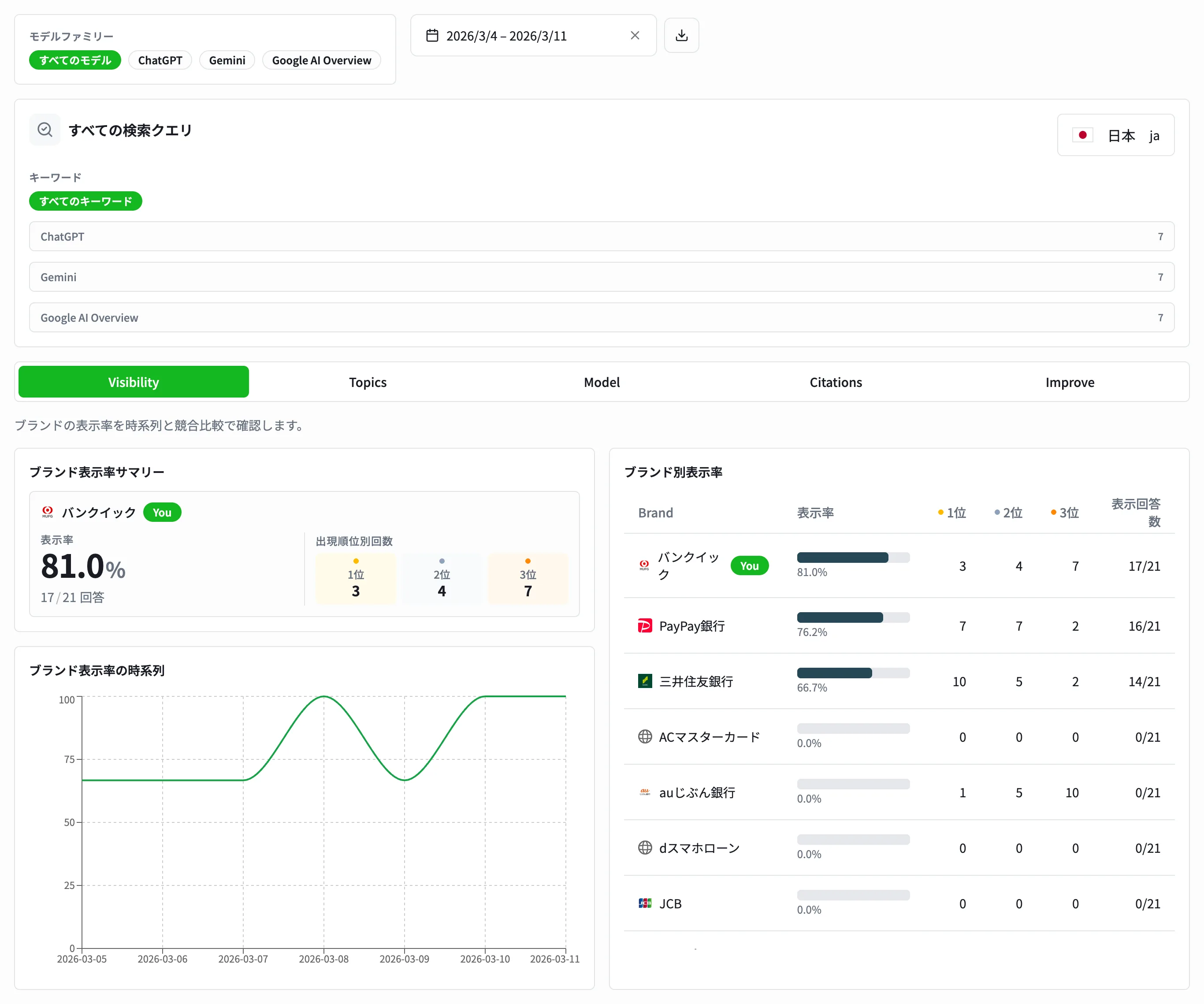Viewport: 1204px width, 1004px height.
Task: Clear the date range with X icon
Action: tap(635, 36)
